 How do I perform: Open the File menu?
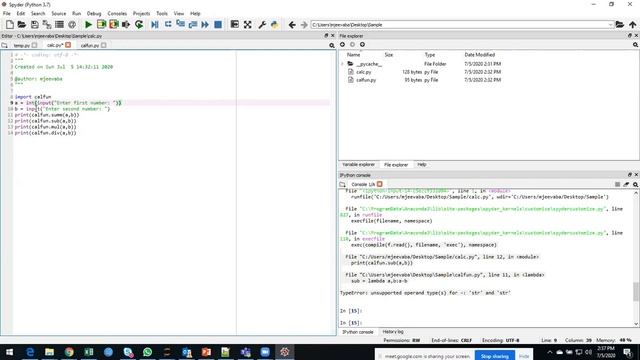pyautogui.click(x=7, y=13)
